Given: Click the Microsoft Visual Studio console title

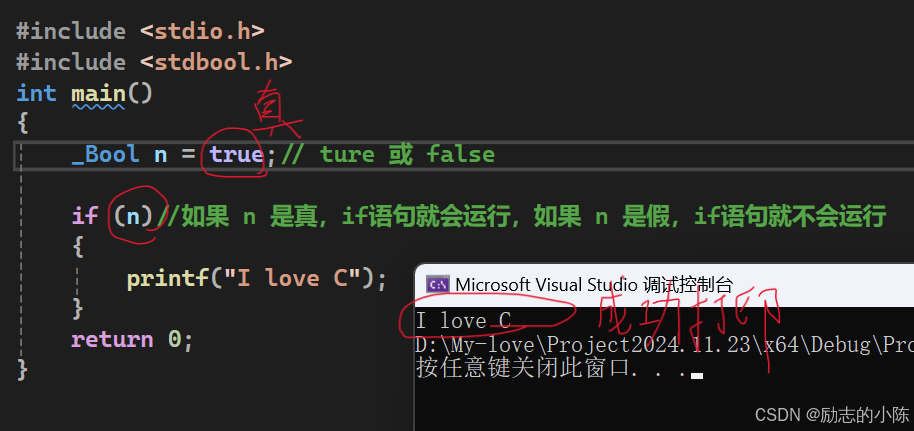Looking at the screenshot, I should tap(593, 285).
